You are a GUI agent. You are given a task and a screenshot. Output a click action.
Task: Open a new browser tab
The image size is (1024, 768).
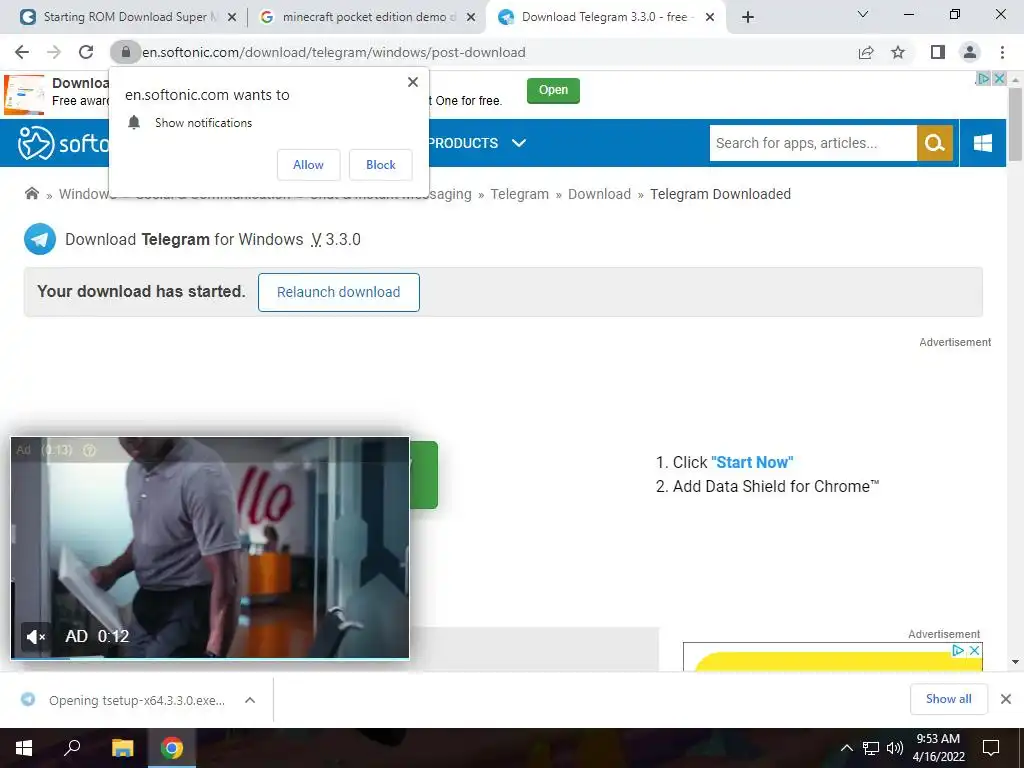tap(748, 17)
